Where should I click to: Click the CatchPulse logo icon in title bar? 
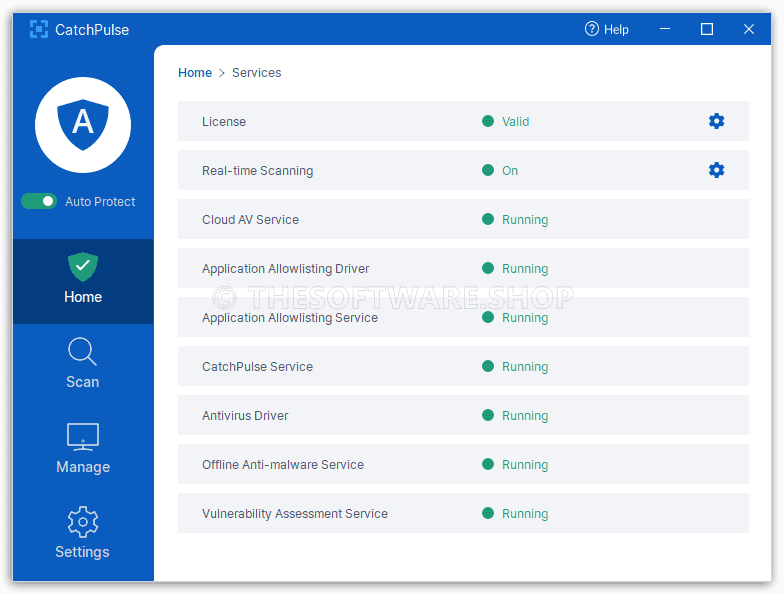click(38, 30)
